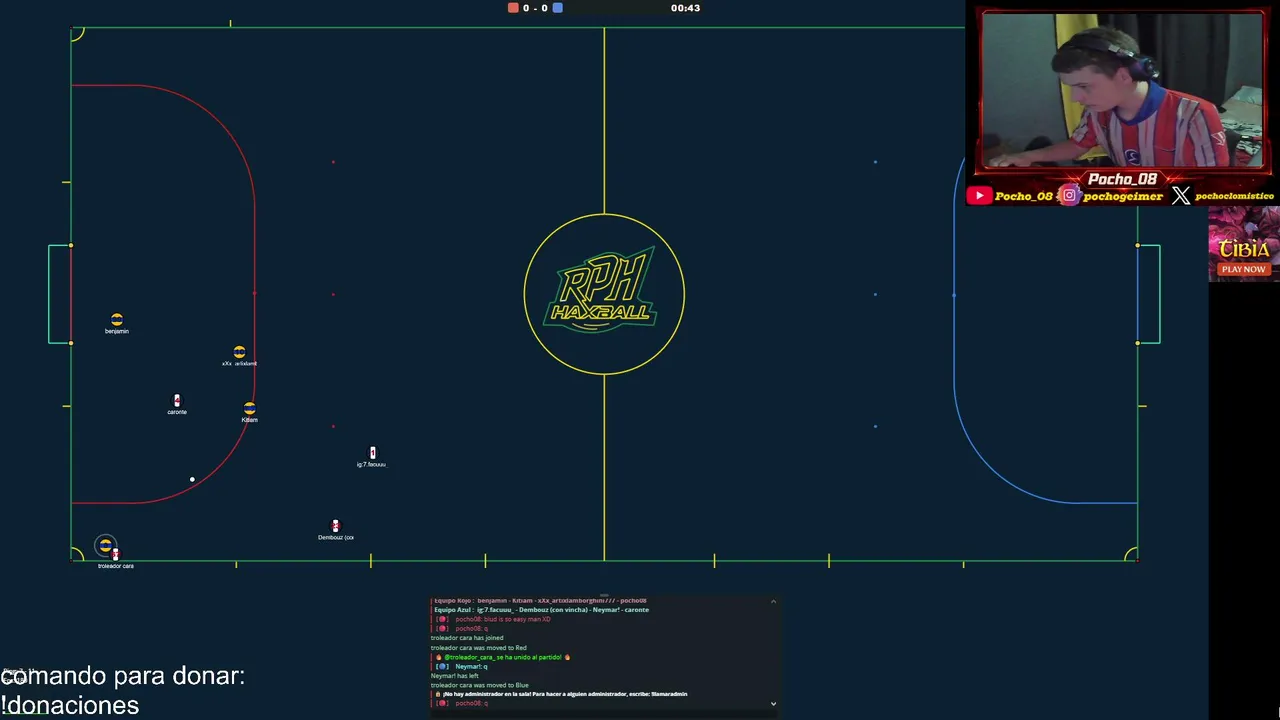
Task: Click 'troleador cara has joined' message
Action: click(x=467, y=638)
